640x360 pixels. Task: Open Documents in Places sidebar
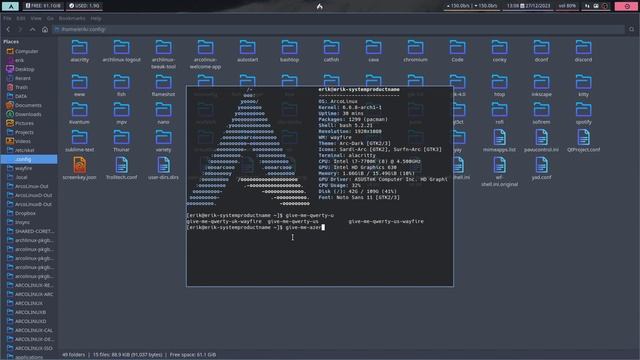[29, 105]
